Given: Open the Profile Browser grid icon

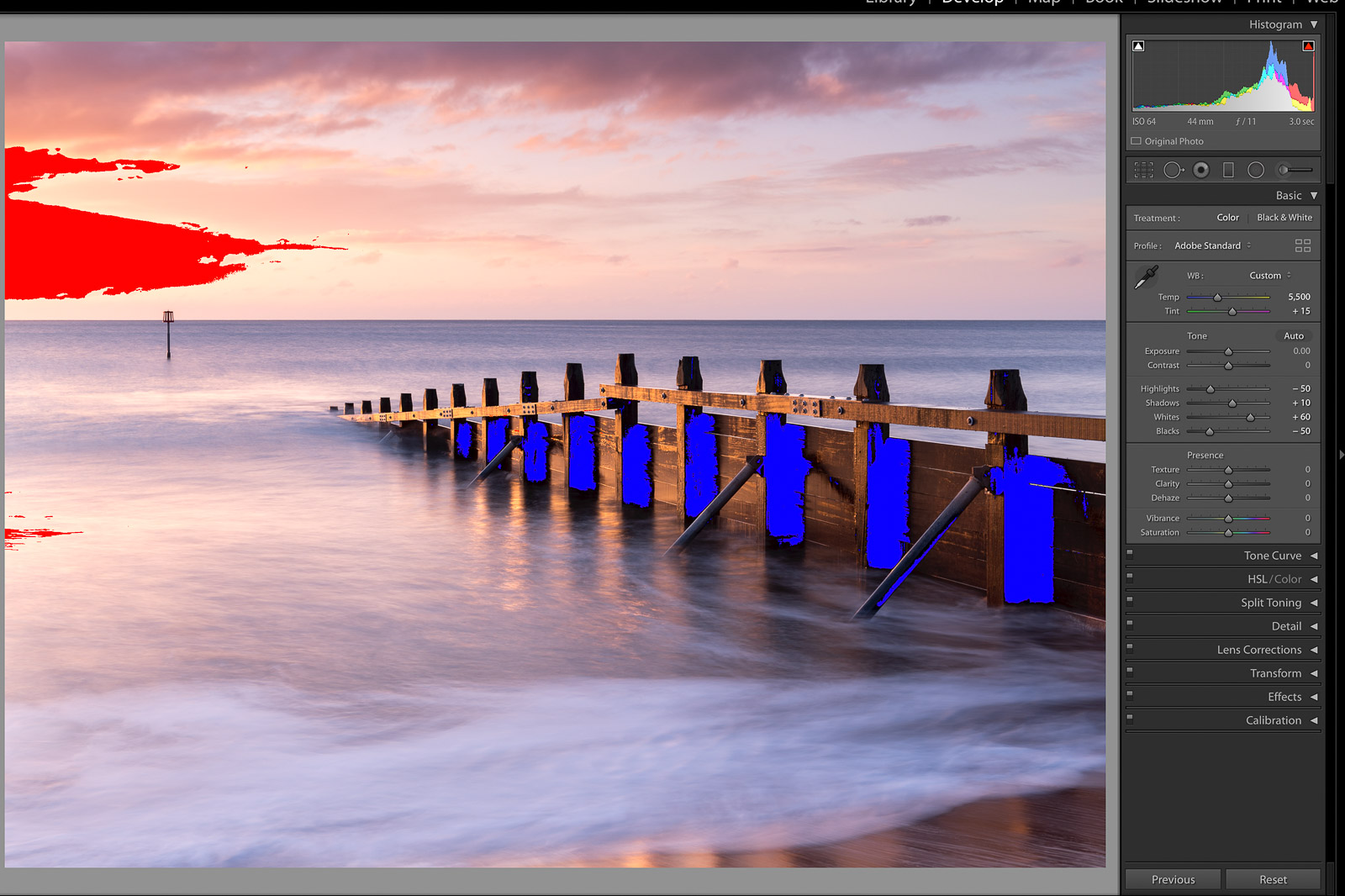Looking at the screenshot, I should tap(1302, 245).
